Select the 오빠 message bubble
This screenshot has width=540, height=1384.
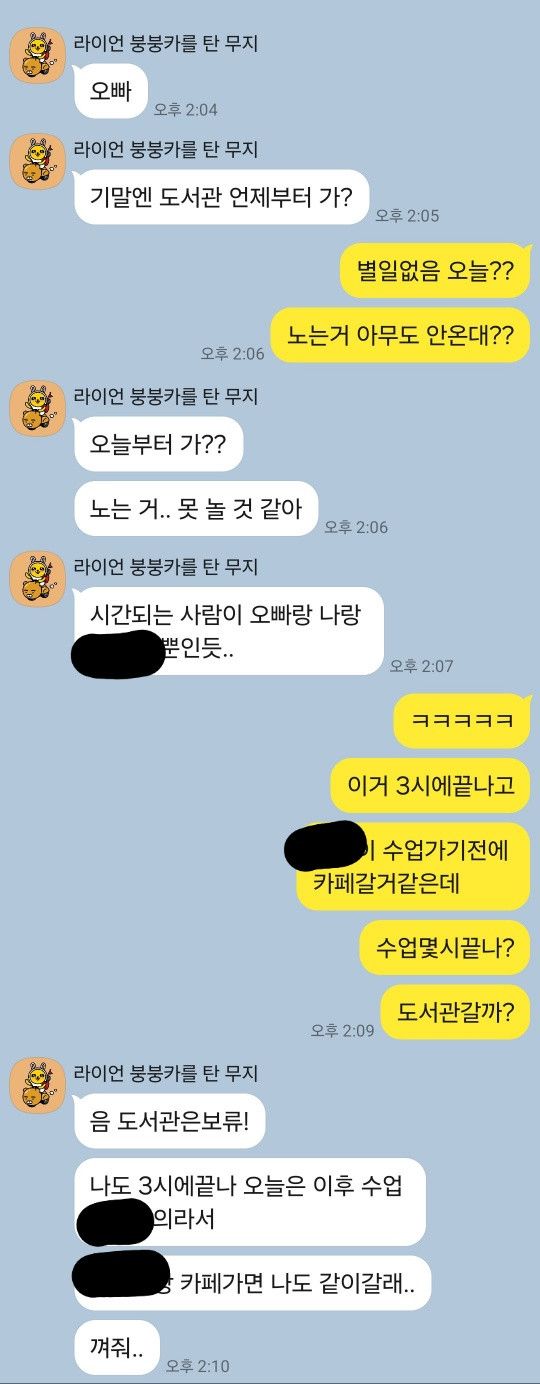(x=111, y=91)
